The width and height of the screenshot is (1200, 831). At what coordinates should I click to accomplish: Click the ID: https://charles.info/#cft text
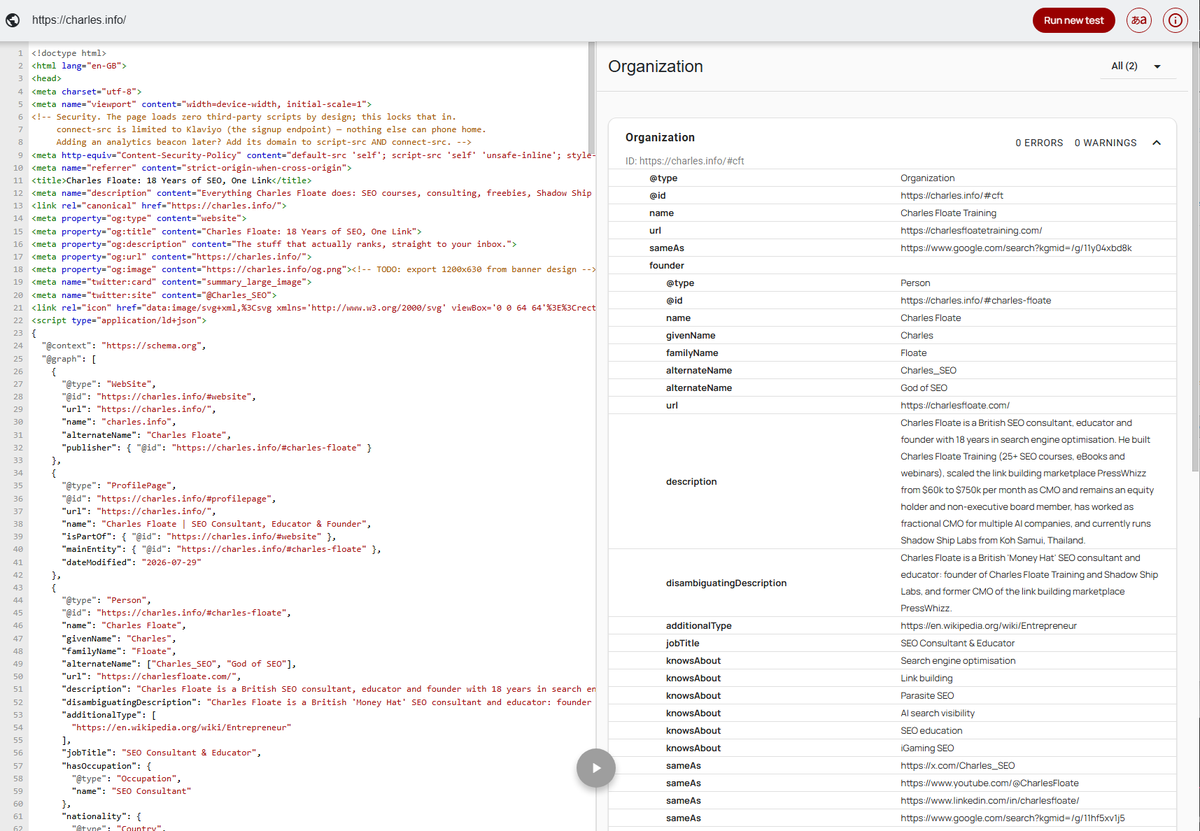(684, 160)
